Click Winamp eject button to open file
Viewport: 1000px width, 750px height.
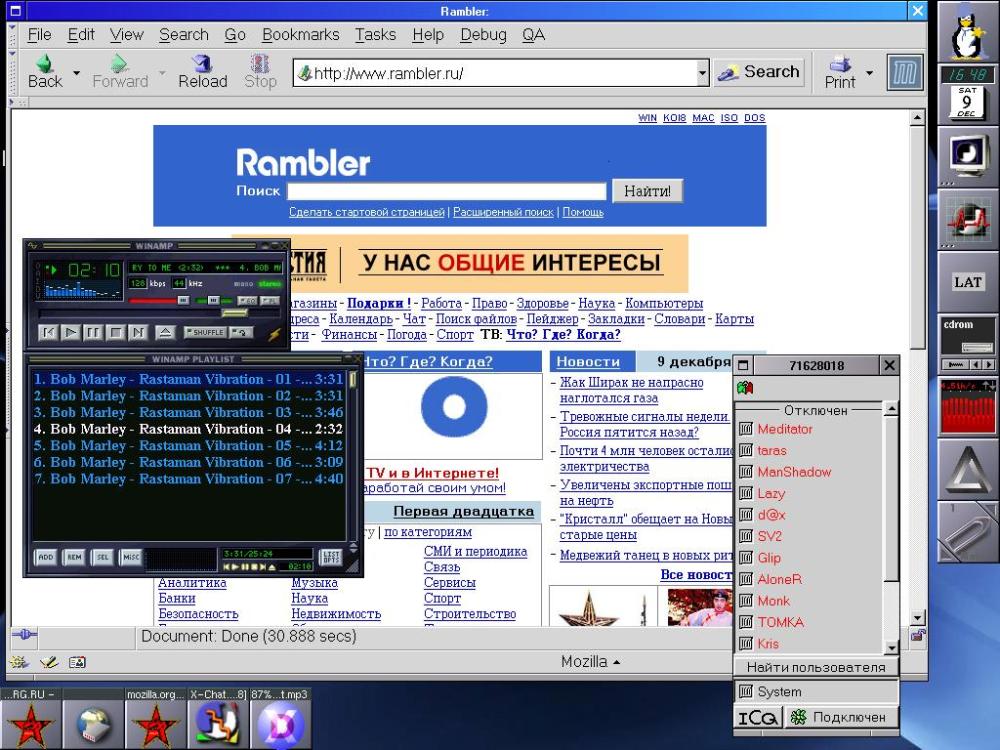(x=165, y=332)
